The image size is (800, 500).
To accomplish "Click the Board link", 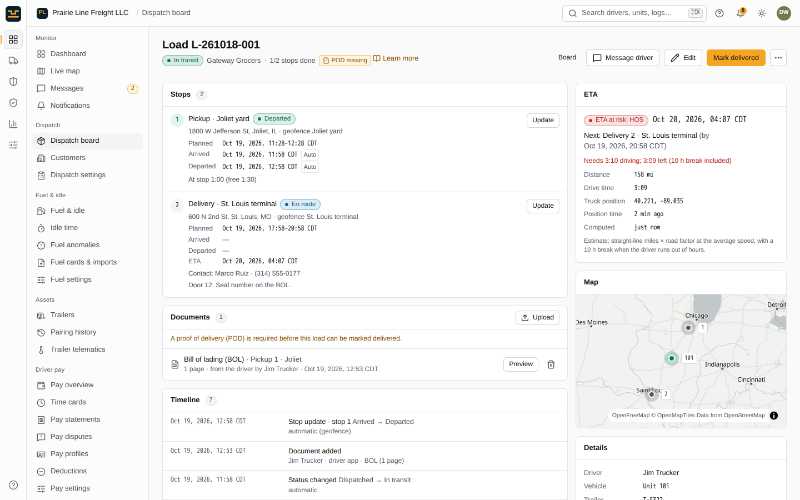I will (567, 58).
